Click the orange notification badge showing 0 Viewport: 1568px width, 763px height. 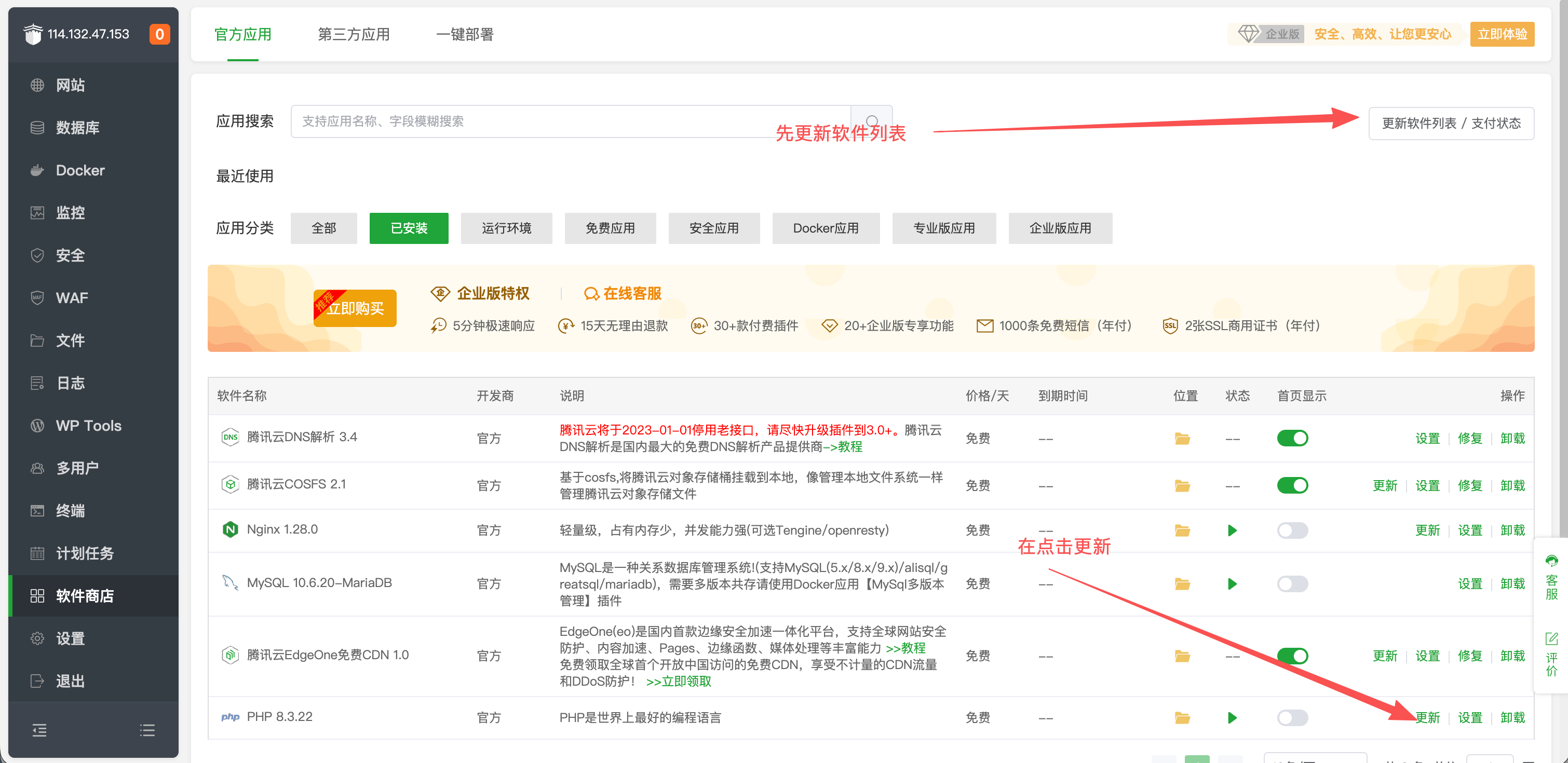tap(159, 34)
